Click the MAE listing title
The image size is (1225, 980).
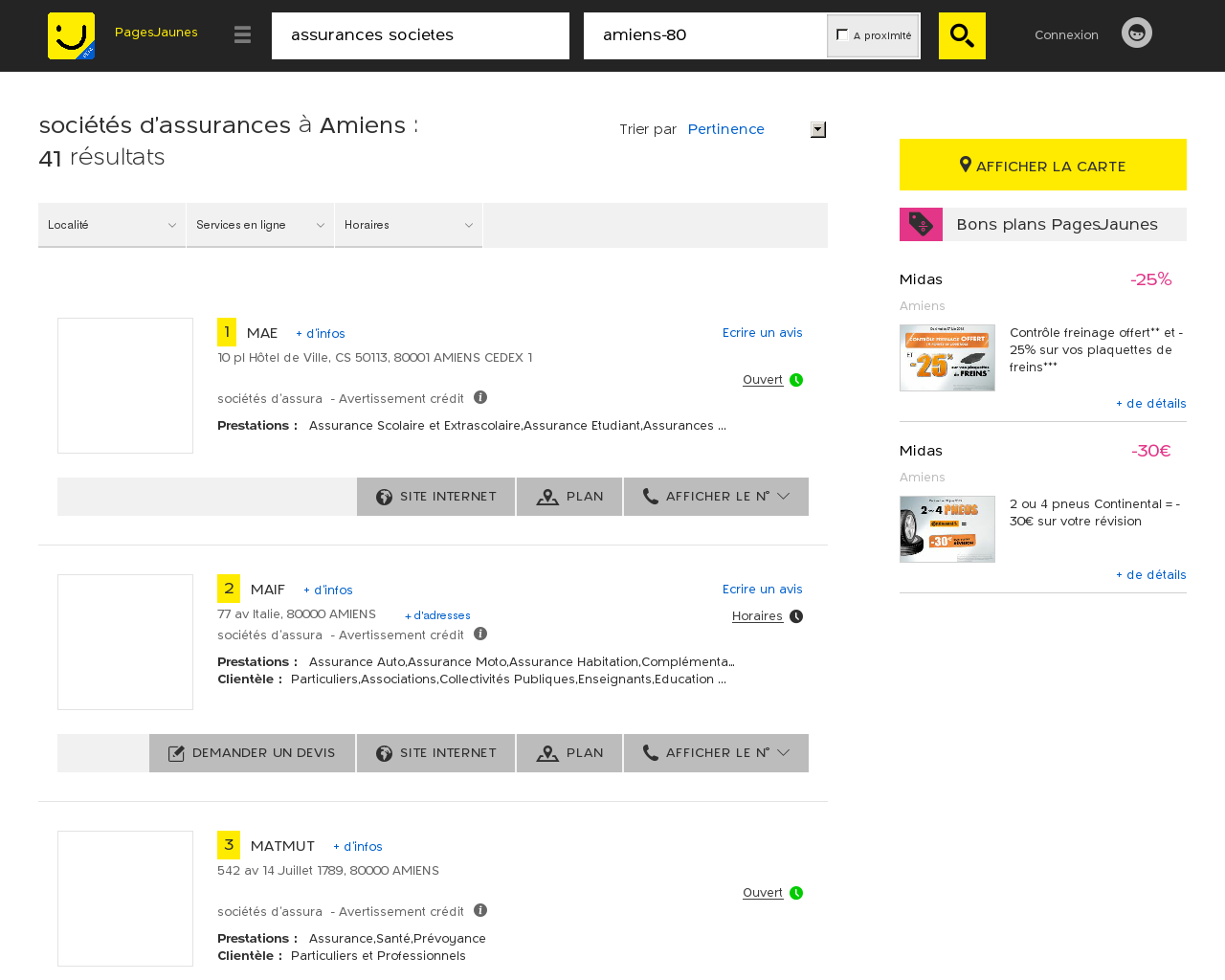[262, 332]
